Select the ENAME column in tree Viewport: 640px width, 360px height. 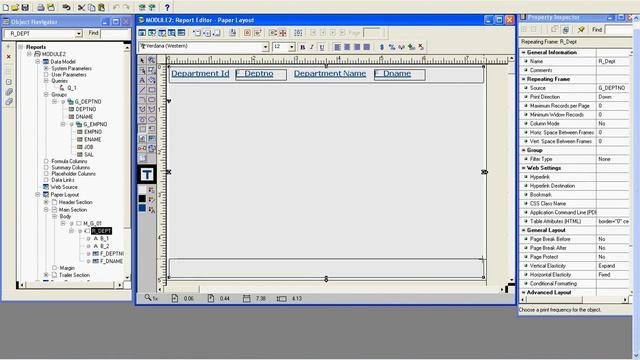(x=92, y=139)
